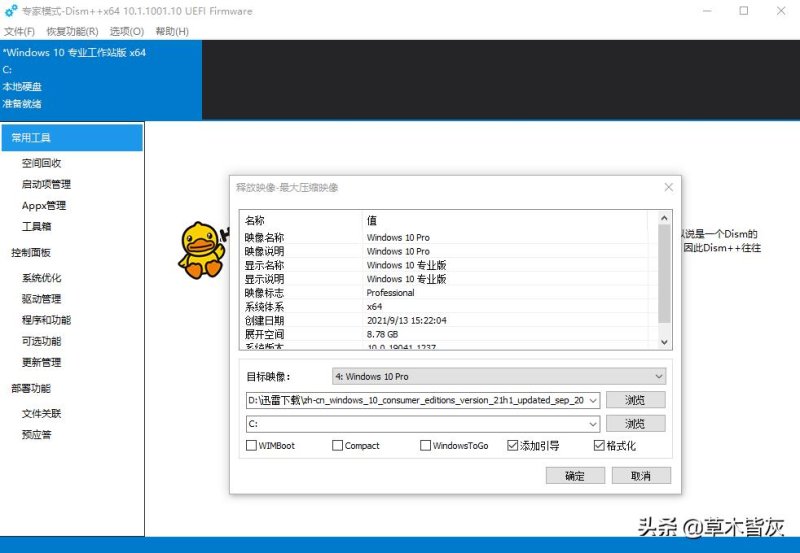
Task: Enable the WIMBoot checkbox
Action: coord(251,446)
